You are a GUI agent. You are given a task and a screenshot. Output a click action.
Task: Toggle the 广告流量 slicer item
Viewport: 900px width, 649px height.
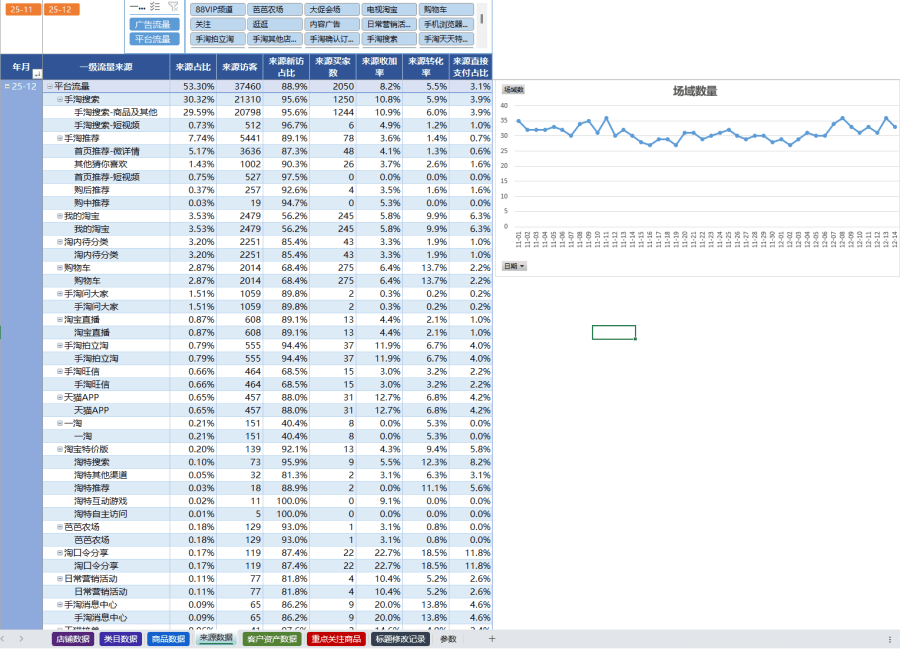tap(154, 24)
